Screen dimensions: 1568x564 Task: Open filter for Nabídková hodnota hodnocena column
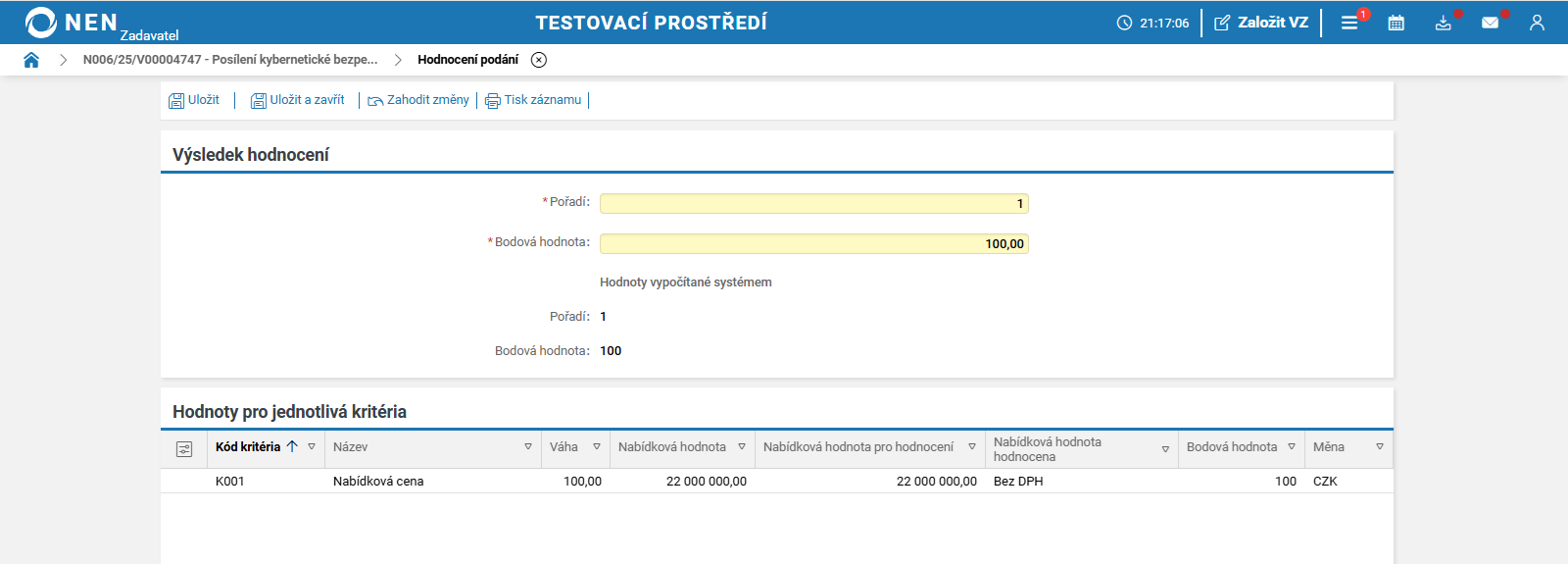(x=1165, y=449)
